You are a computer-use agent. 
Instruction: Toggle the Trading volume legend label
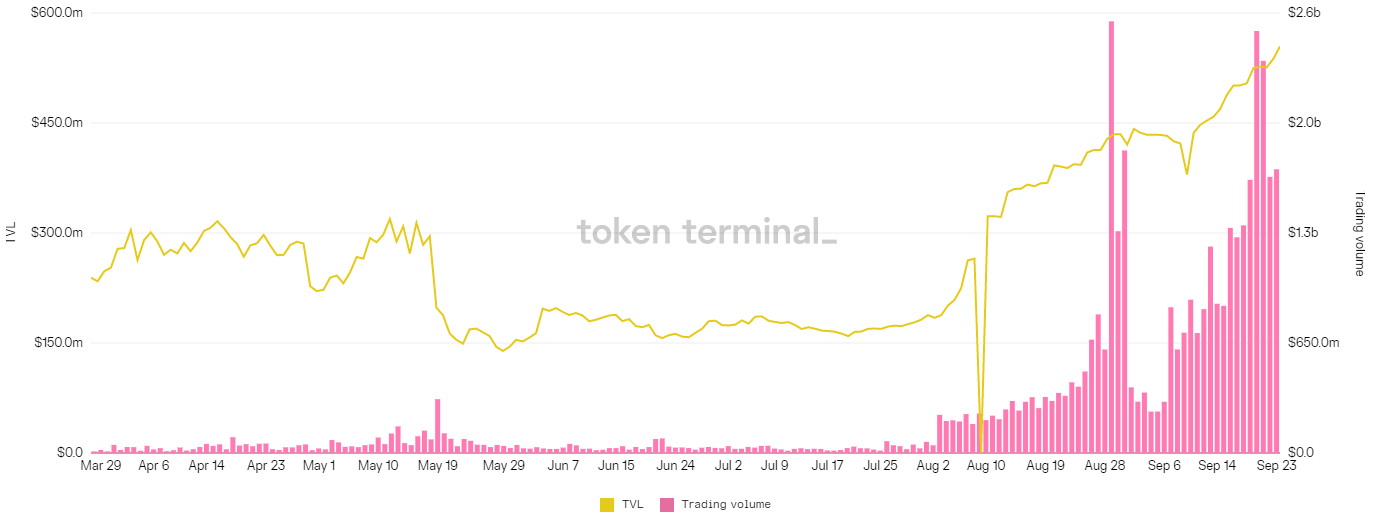coord(726,505)
